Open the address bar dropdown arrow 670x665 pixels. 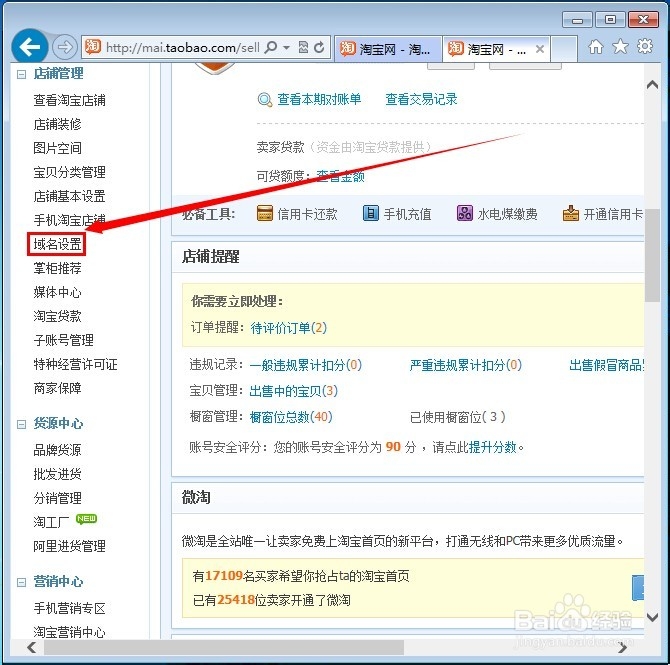coord(287,47)
